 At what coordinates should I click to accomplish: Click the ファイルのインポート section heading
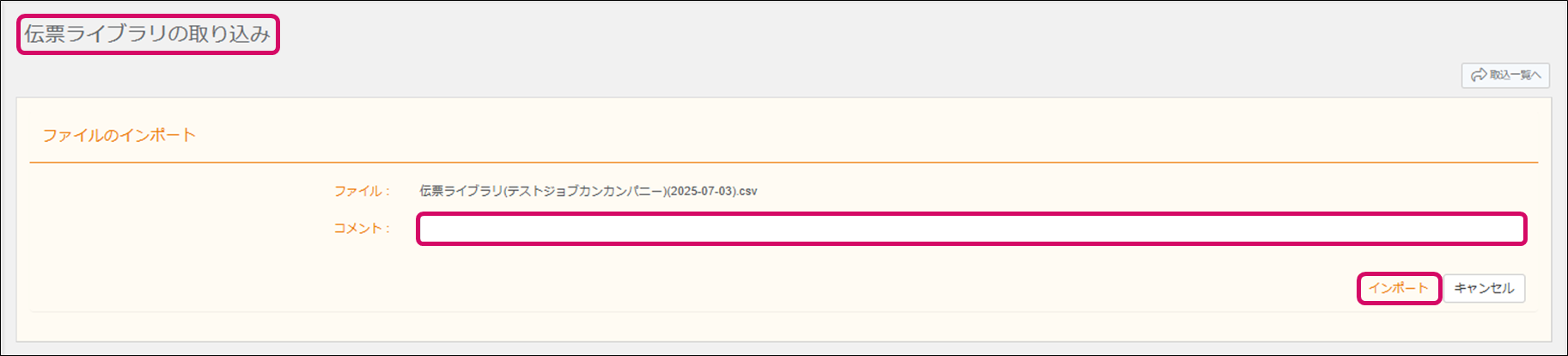119,135
